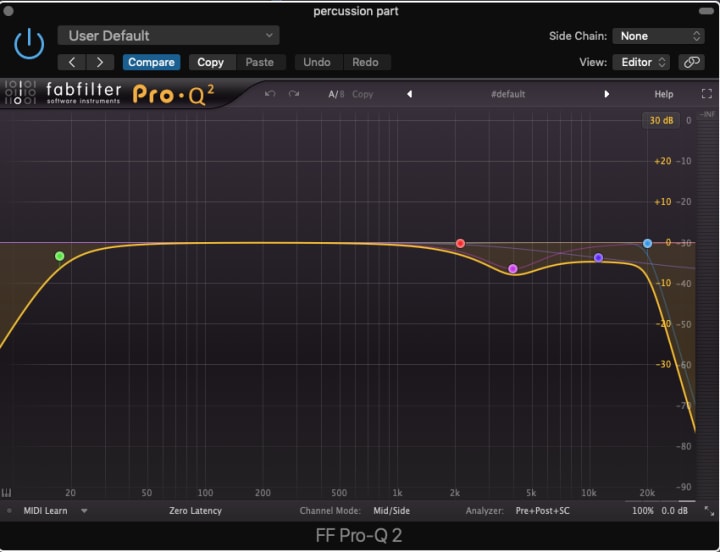720x552 pixels.
Task: Toggle the A/B state switch
Action: [336, 94]
